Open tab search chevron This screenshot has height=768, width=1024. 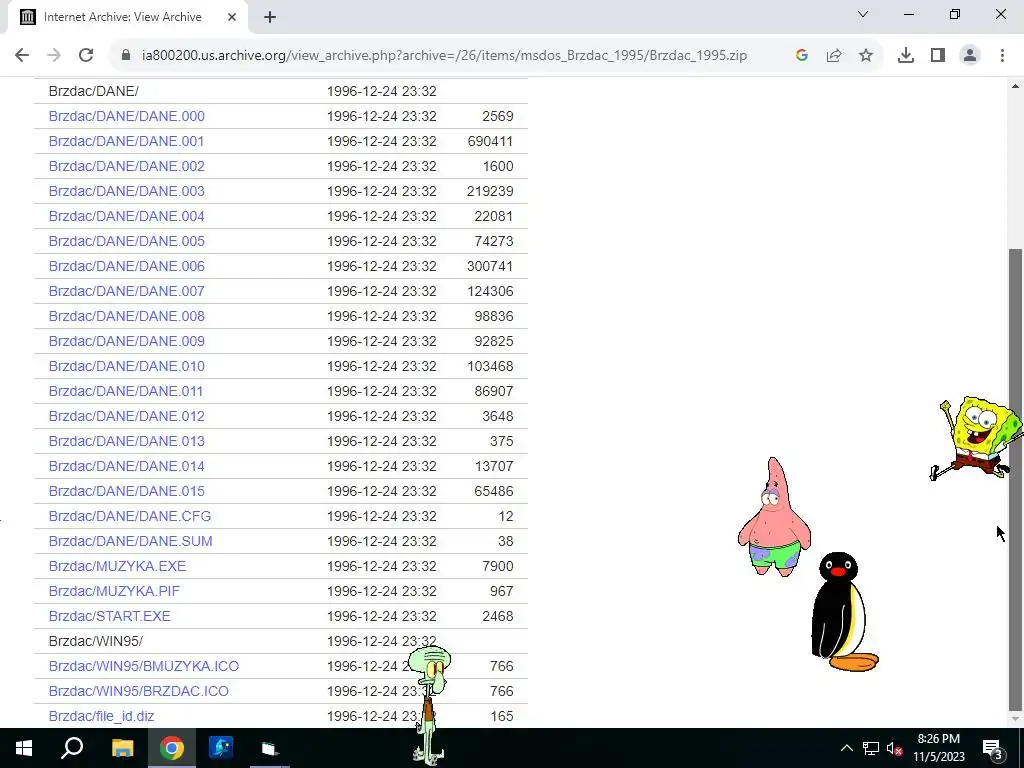coord(863,14)
